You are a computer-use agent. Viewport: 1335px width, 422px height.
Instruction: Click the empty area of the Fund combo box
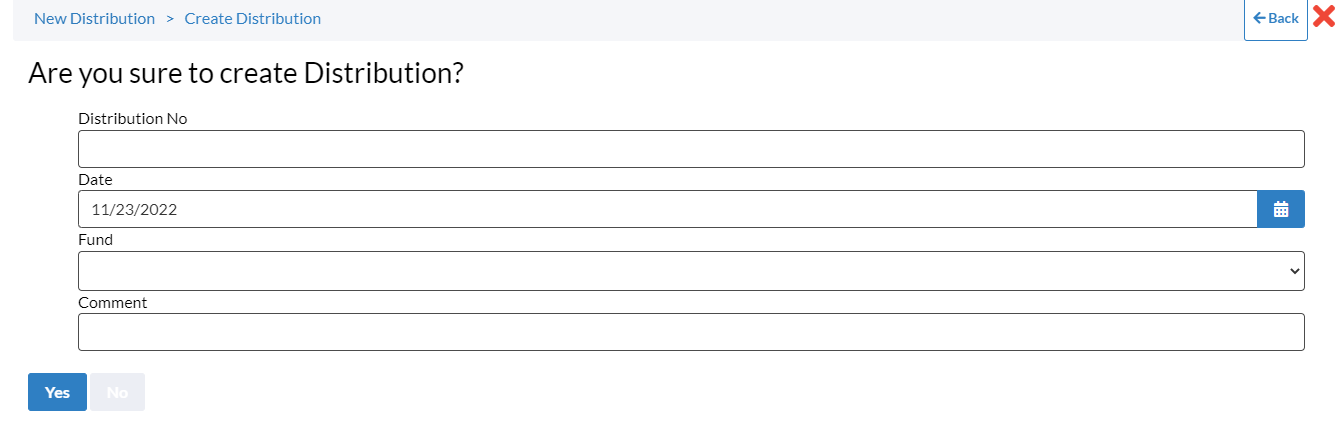[680, 271]
